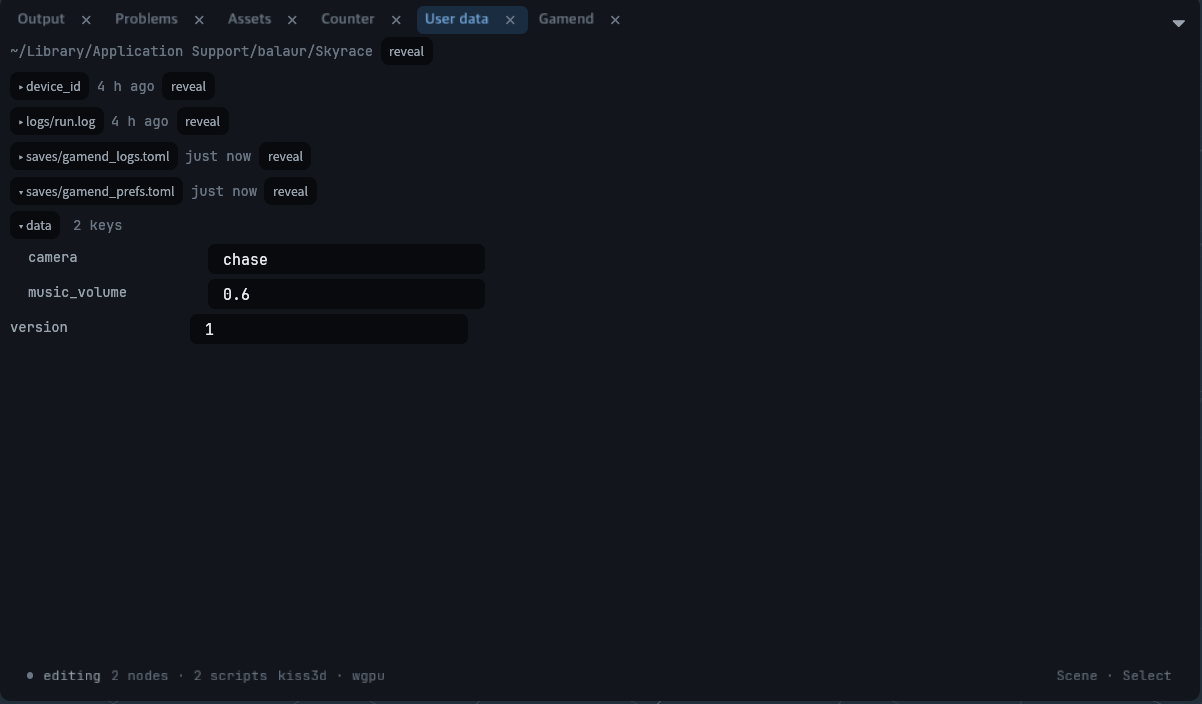Click the version key label
The height and width of the screenshot is (704, 1202).
(39, 327)
